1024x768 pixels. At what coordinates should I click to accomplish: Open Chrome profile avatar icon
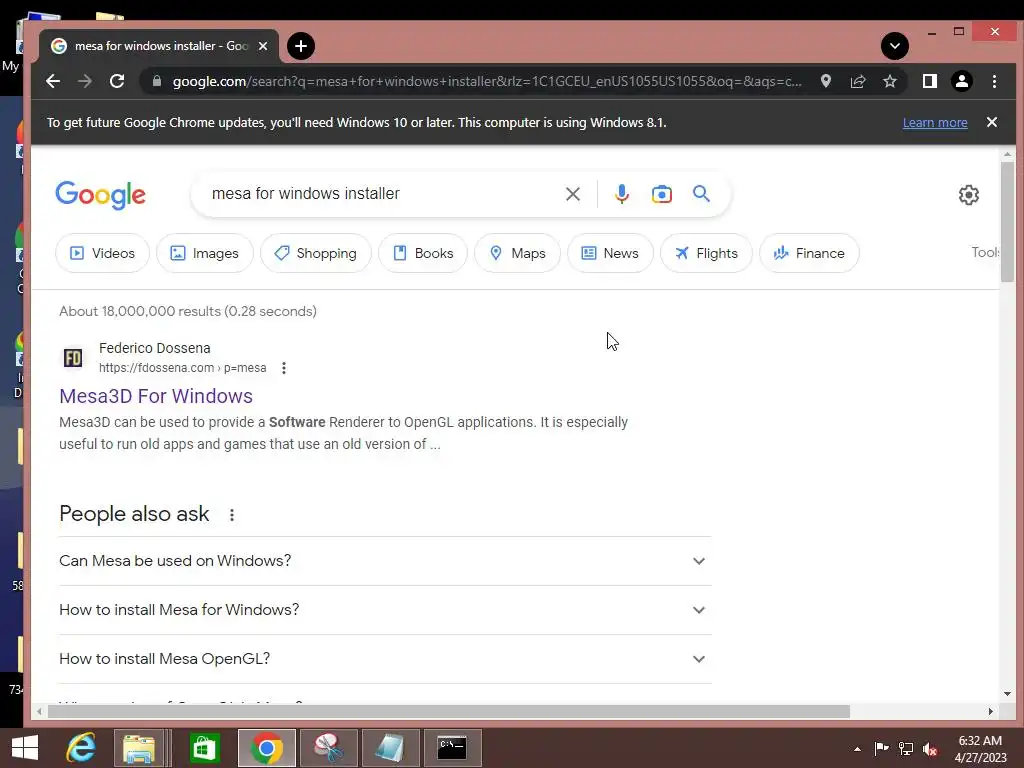962,81
